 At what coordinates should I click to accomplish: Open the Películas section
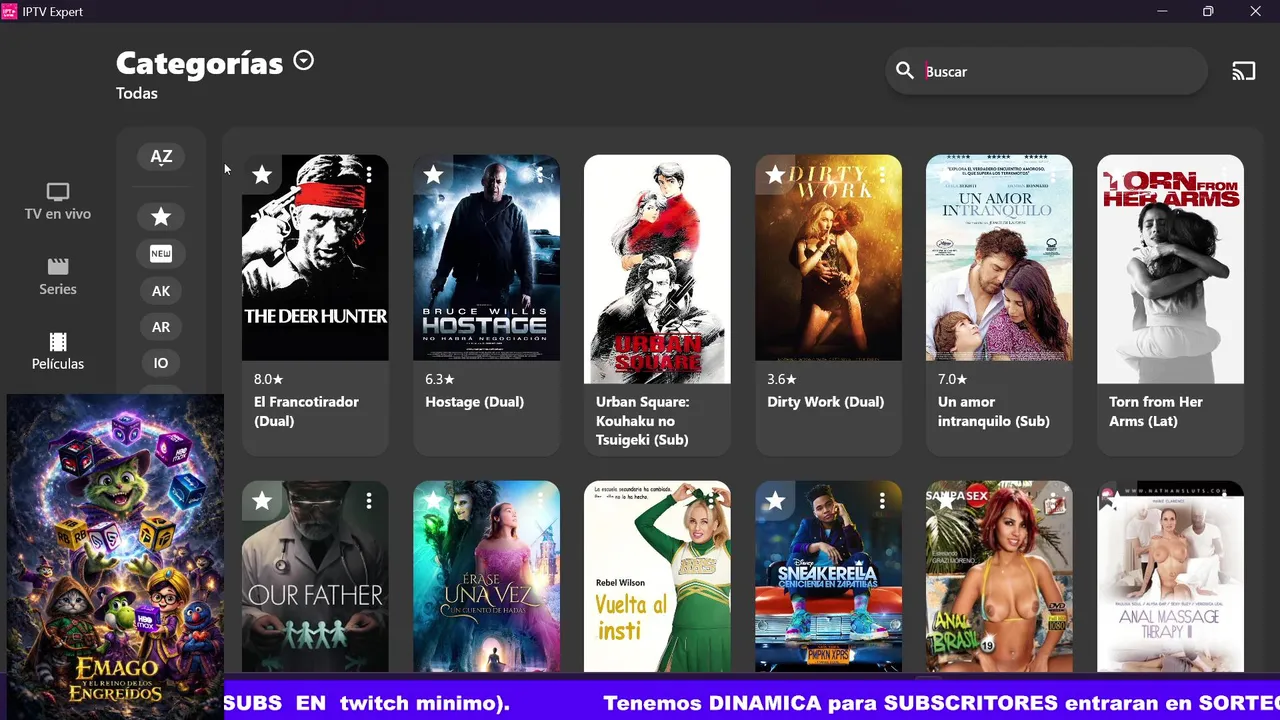[x=58, y=351]
